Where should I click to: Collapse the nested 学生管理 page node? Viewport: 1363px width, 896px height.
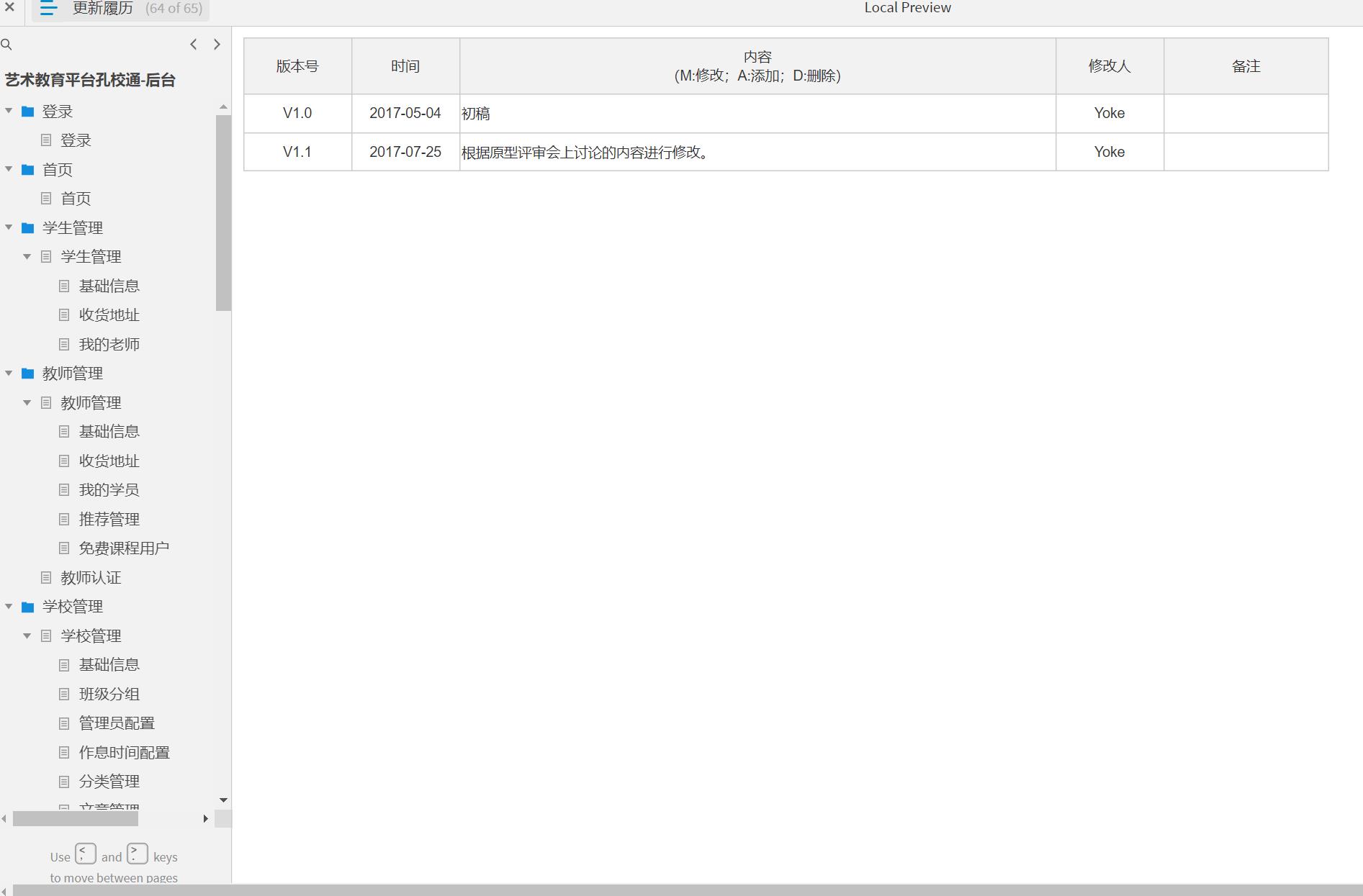pos(27,257)
